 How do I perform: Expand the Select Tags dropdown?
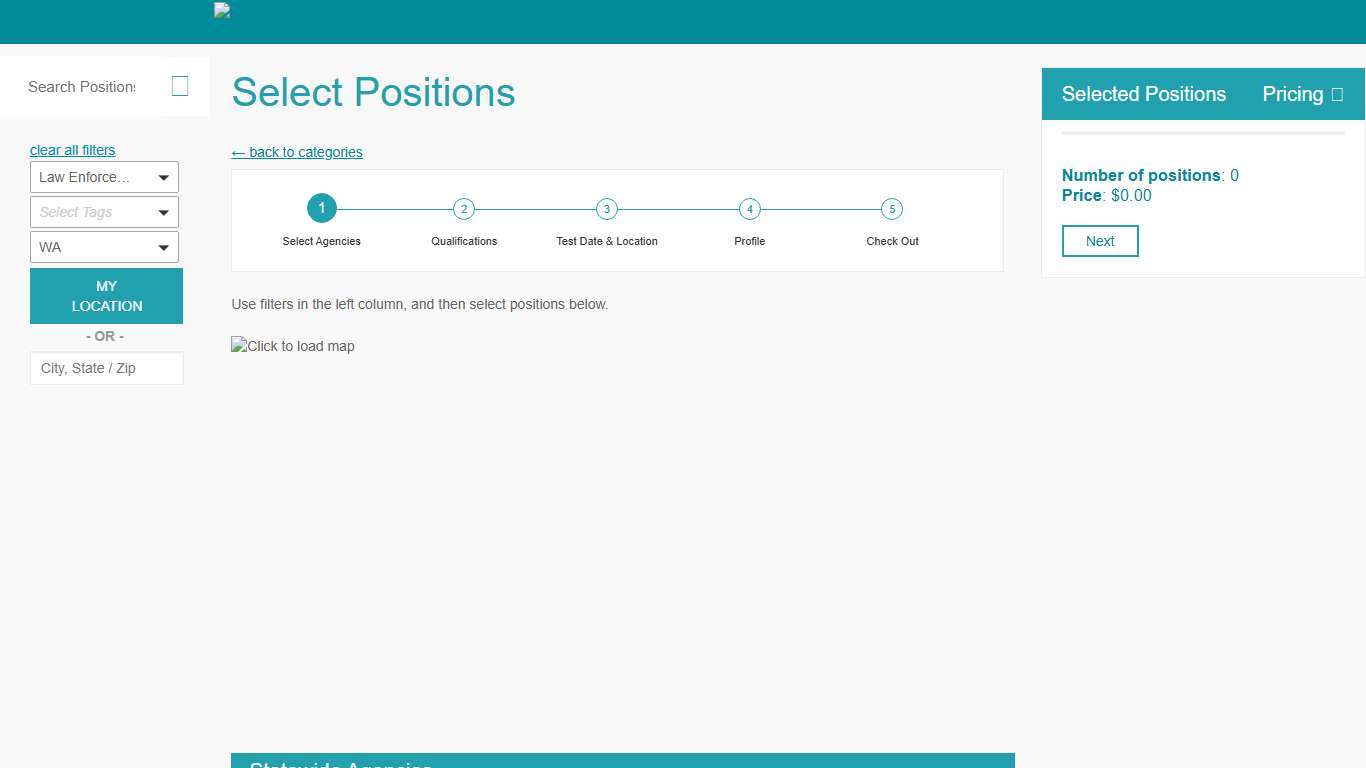tap(104, 212)
